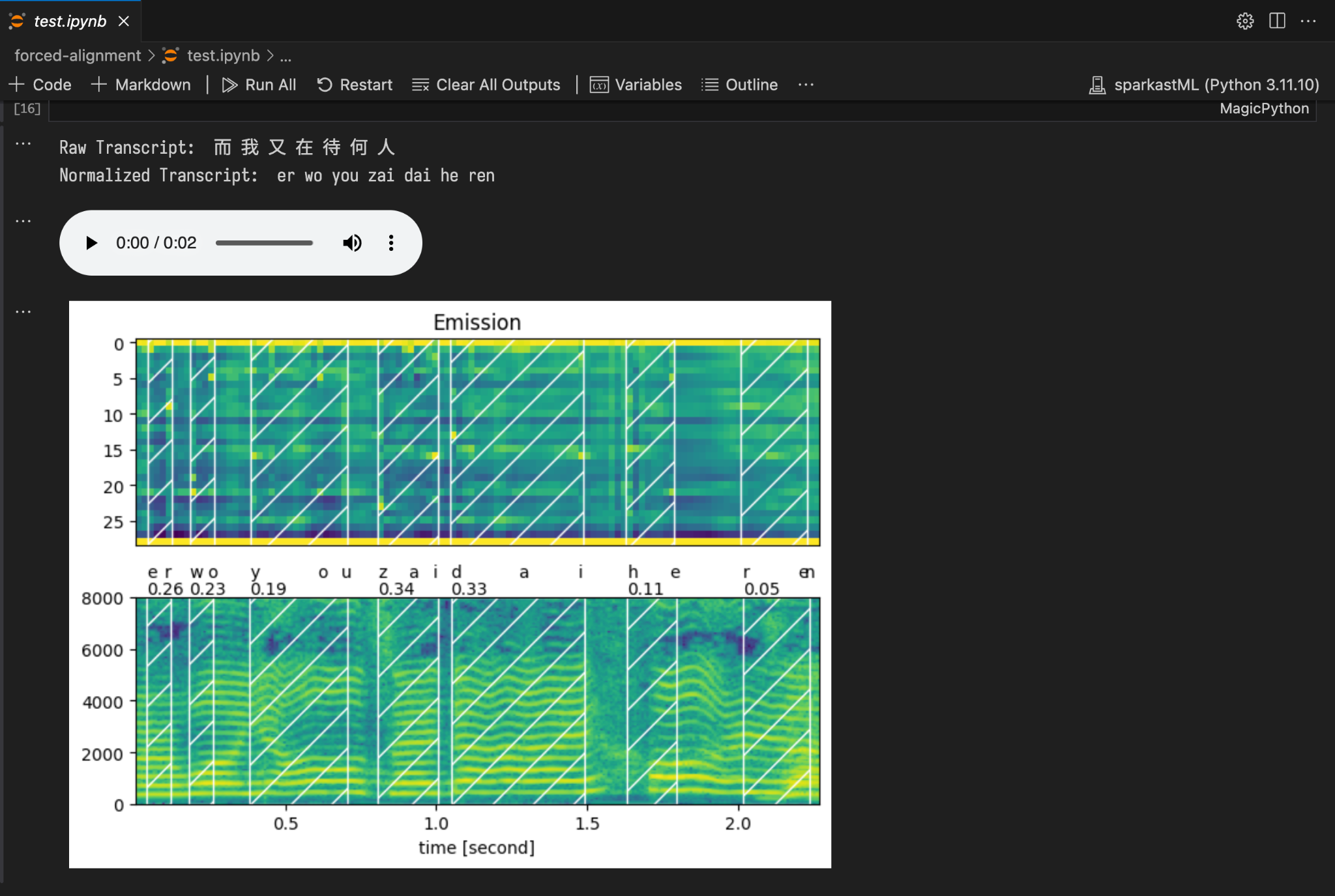Open editor More Actions ellipsis
Screen dimensions: 1335x896
click(1308, 21)
